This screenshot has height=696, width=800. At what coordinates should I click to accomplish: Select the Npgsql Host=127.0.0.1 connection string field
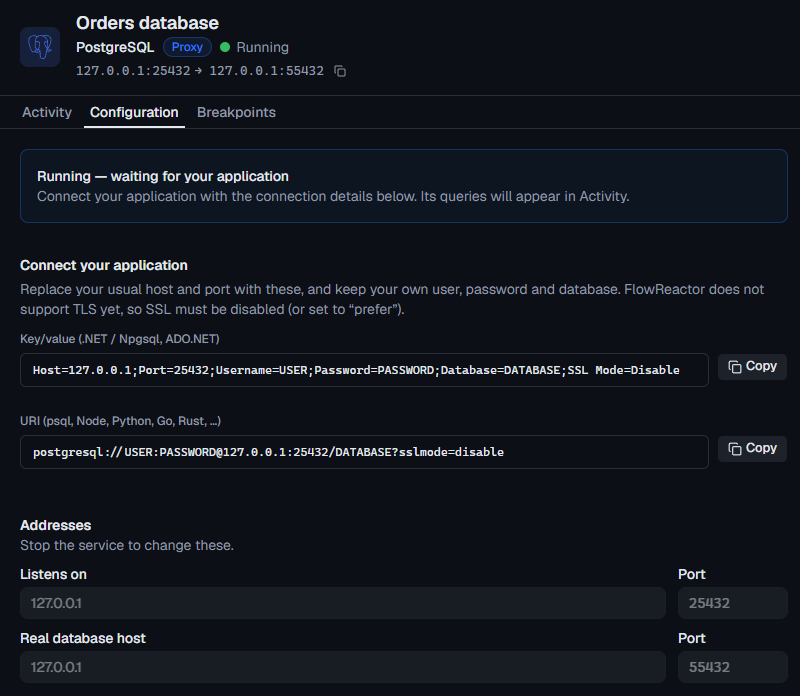pyautogui.click(x=364, y=370)
